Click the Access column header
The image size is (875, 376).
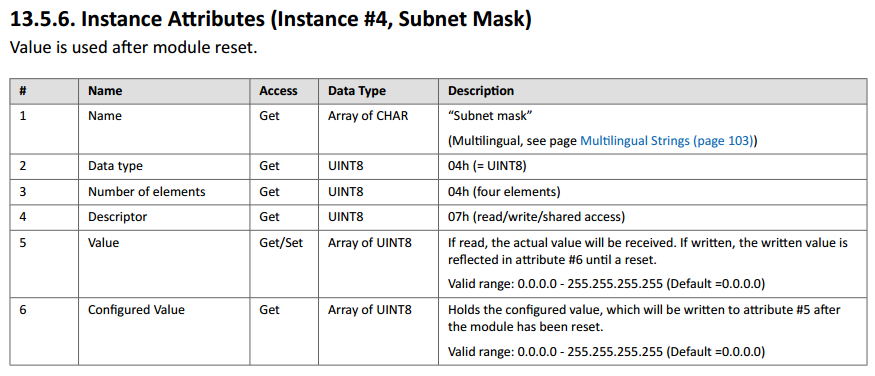tap(278, 90)
